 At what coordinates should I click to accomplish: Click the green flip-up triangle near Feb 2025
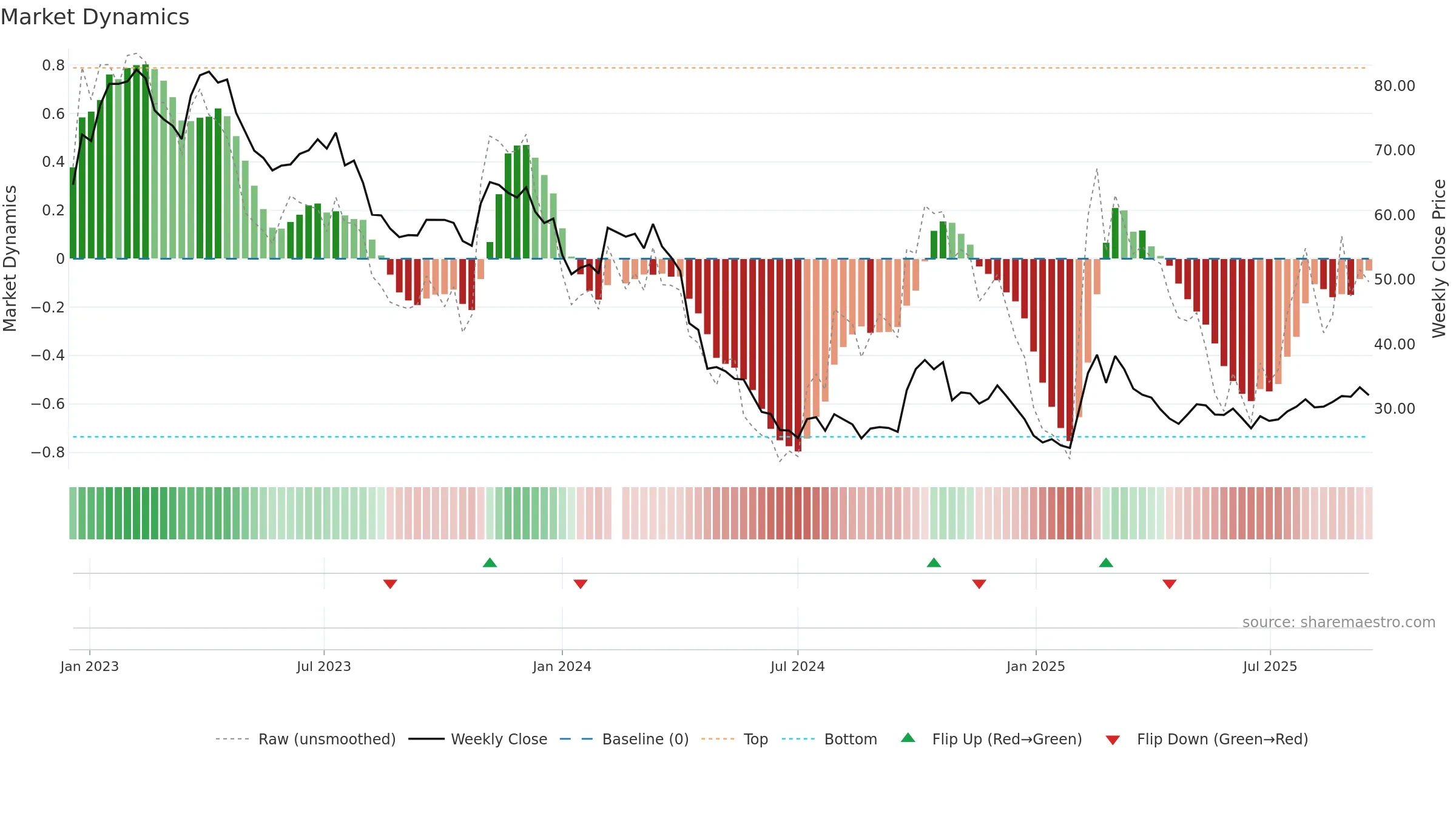pos(1106,562)
